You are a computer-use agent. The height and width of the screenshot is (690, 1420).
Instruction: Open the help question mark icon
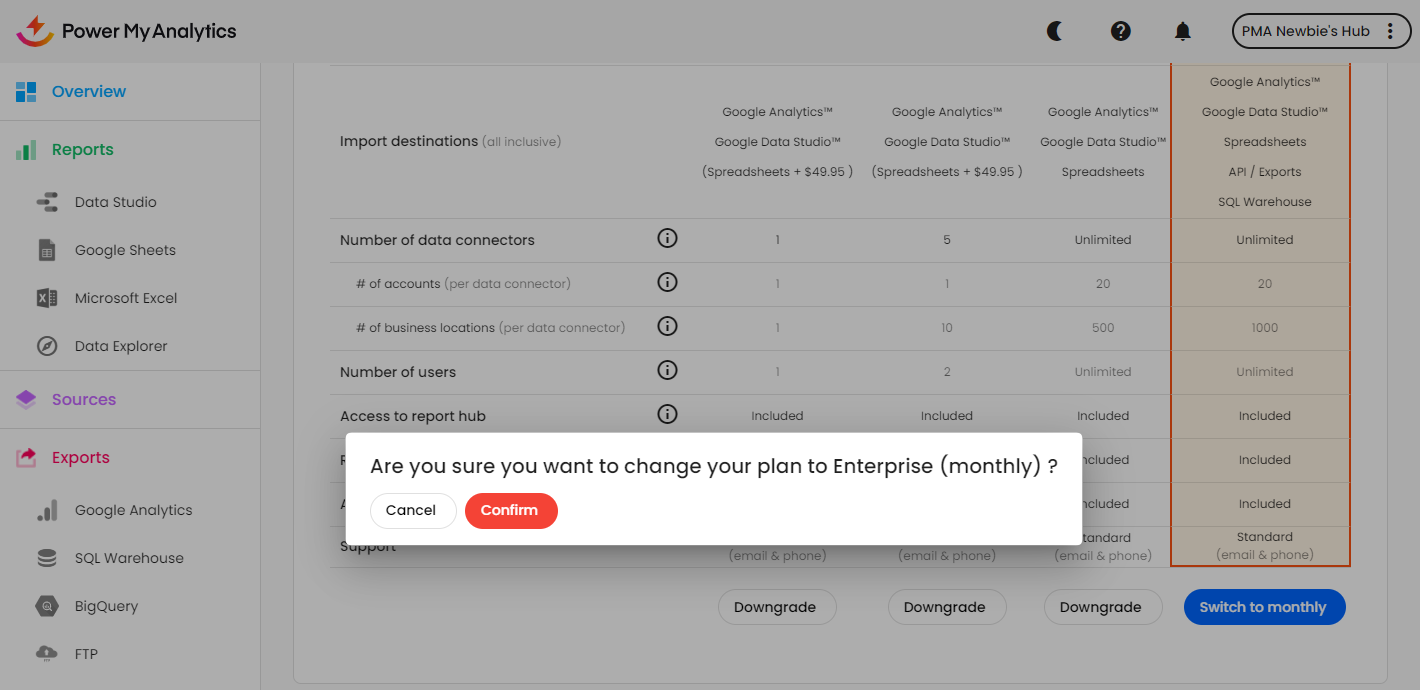click(1121, 31)
